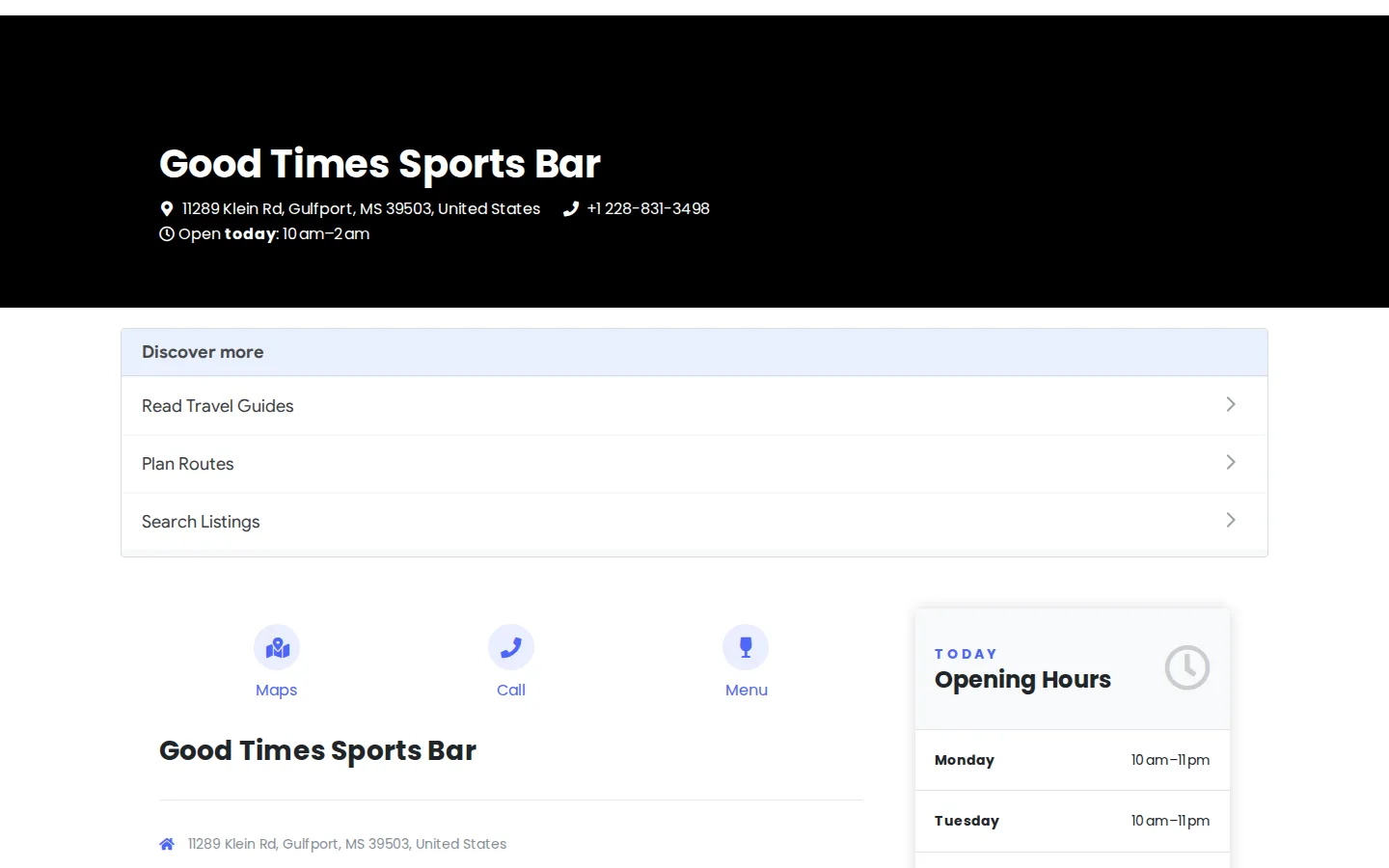Click the TODAY label above Opening Hours
Viewport: 1389px width, 868px height.
coord(966,654)
